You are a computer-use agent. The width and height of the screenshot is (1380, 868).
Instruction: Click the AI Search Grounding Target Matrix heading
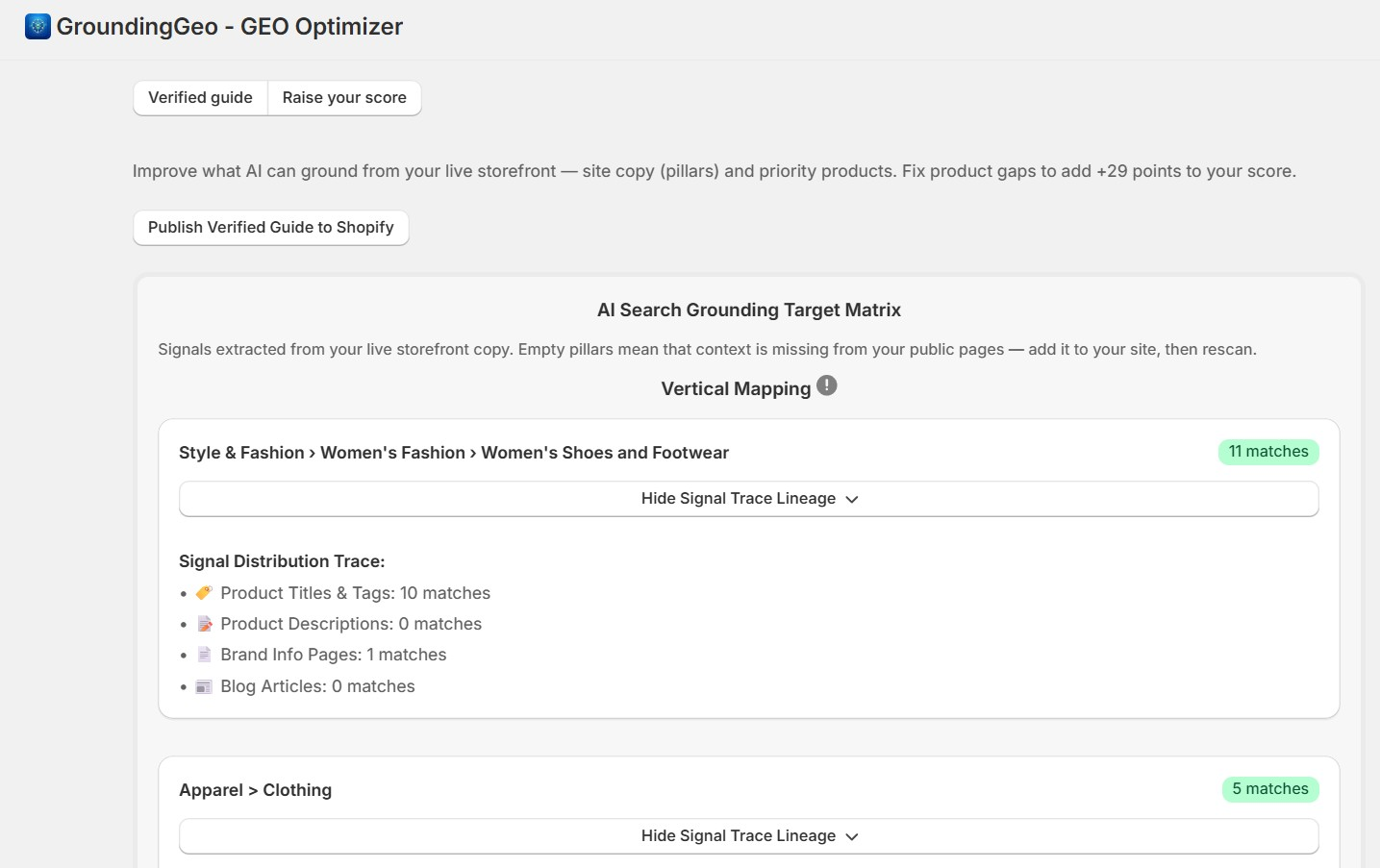pos(749,310)
